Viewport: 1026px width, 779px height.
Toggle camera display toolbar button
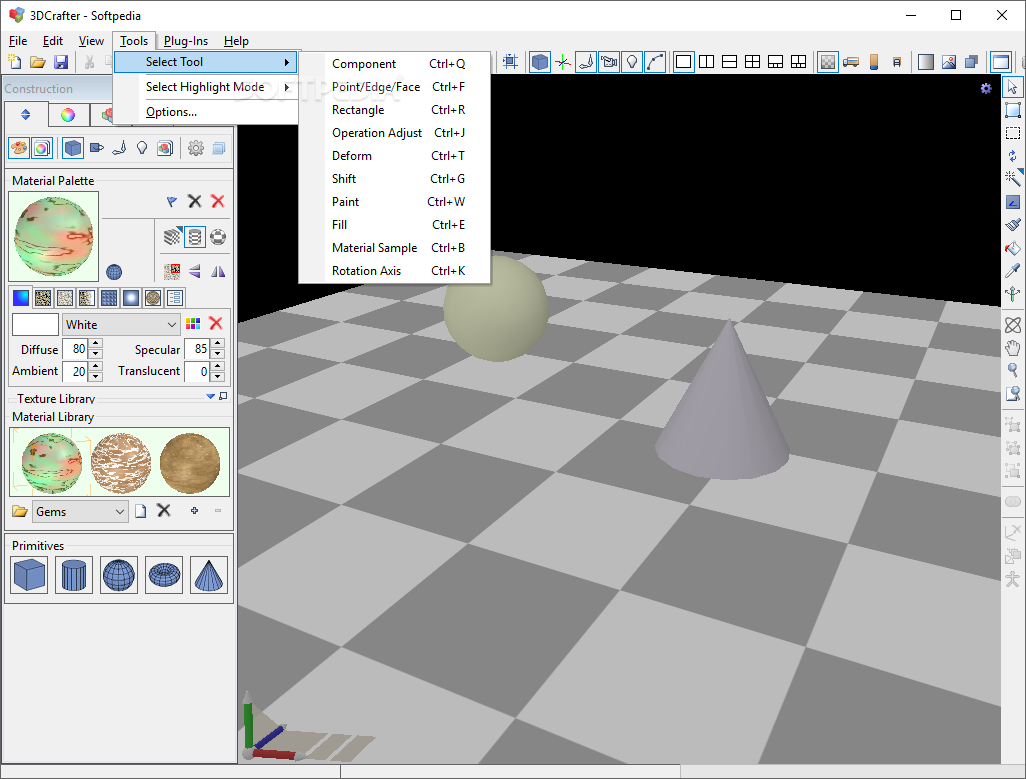pyautogui.click(x=609, y=62)
